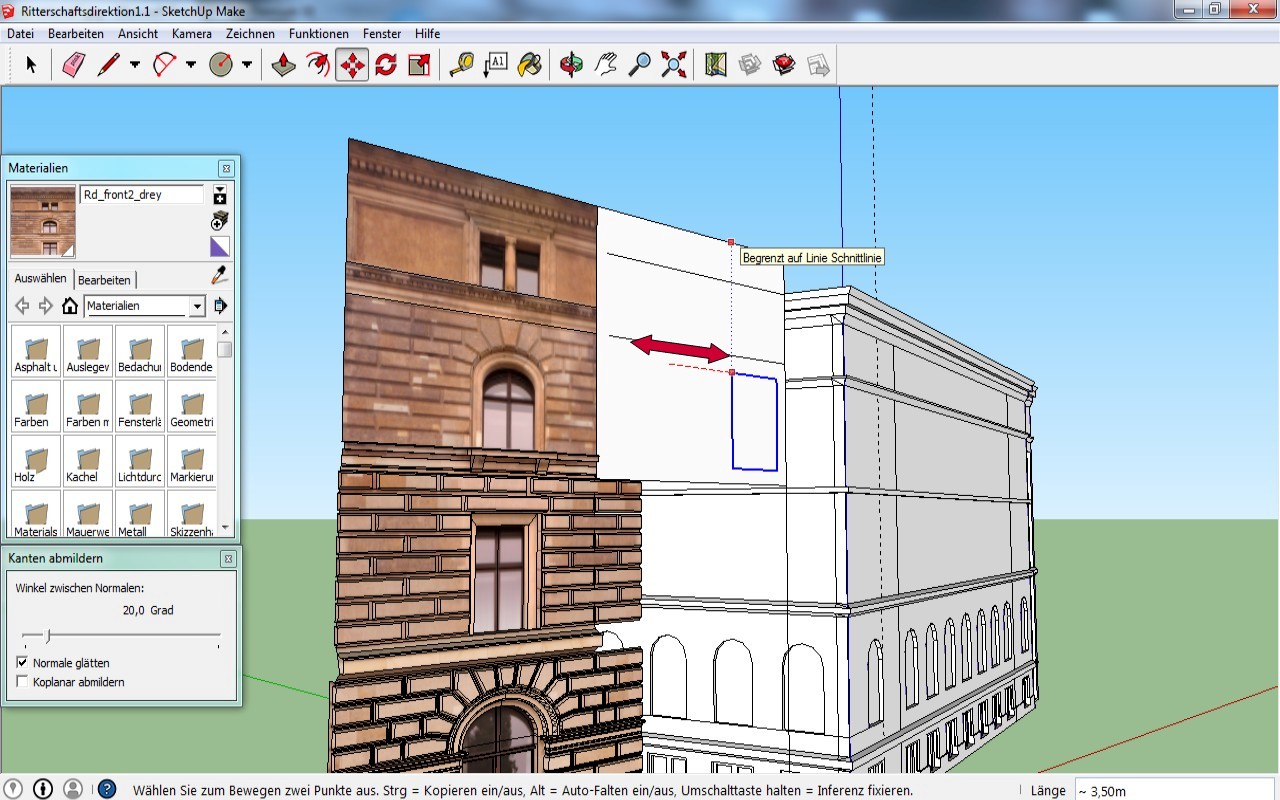Select the Eraser tool in toolbar
The width and height of the screenshot is (1280, 800).
tap(74, 66)
